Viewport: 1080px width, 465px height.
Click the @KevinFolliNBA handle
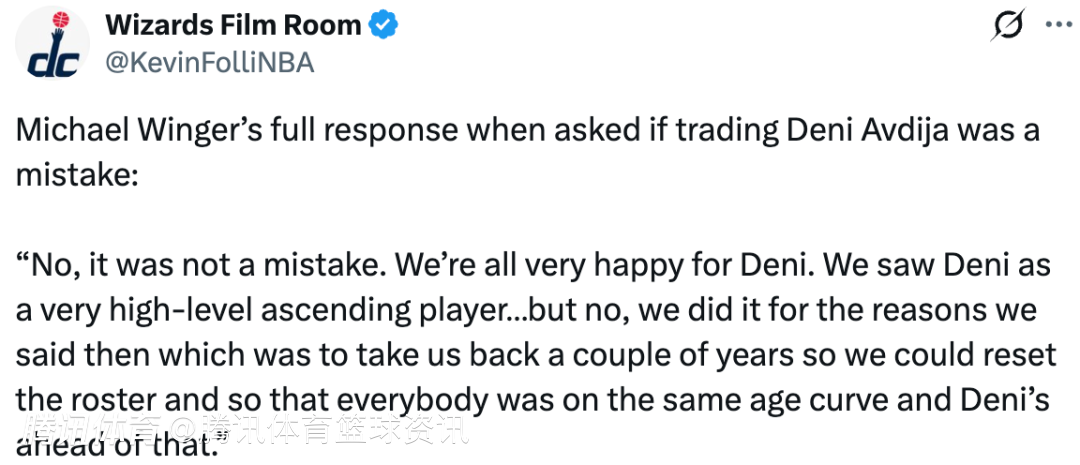pos(209,62)
